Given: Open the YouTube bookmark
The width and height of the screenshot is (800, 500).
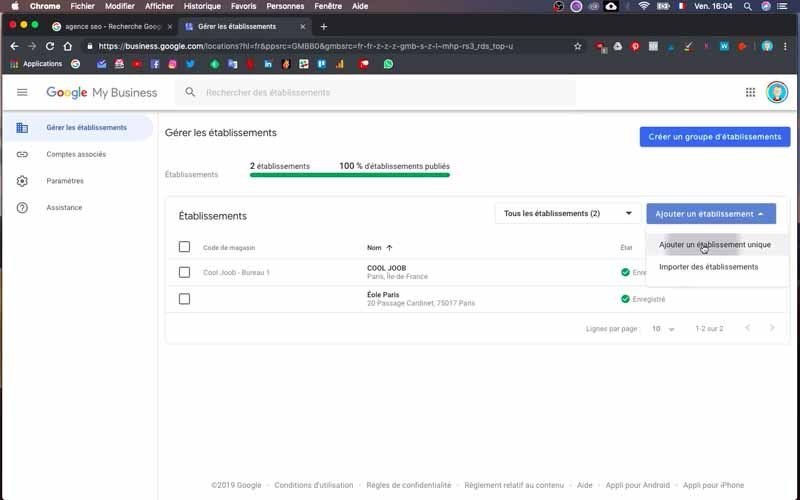Looking at the screenshot, I should coord(137,64).
